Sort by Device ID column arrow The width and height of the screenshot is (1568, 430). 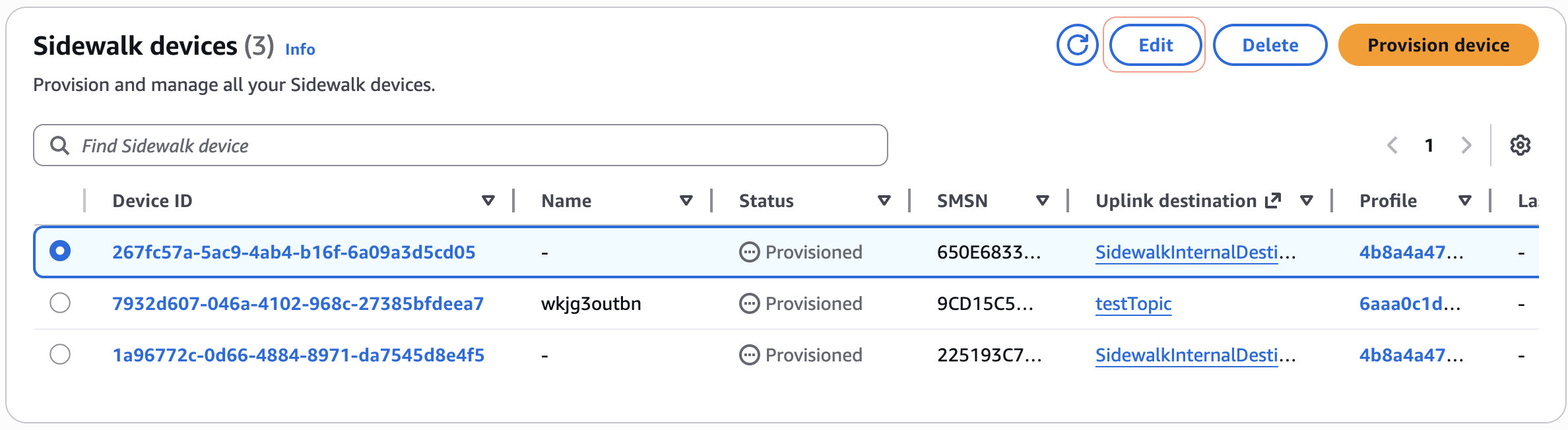(x=488, y=200)
